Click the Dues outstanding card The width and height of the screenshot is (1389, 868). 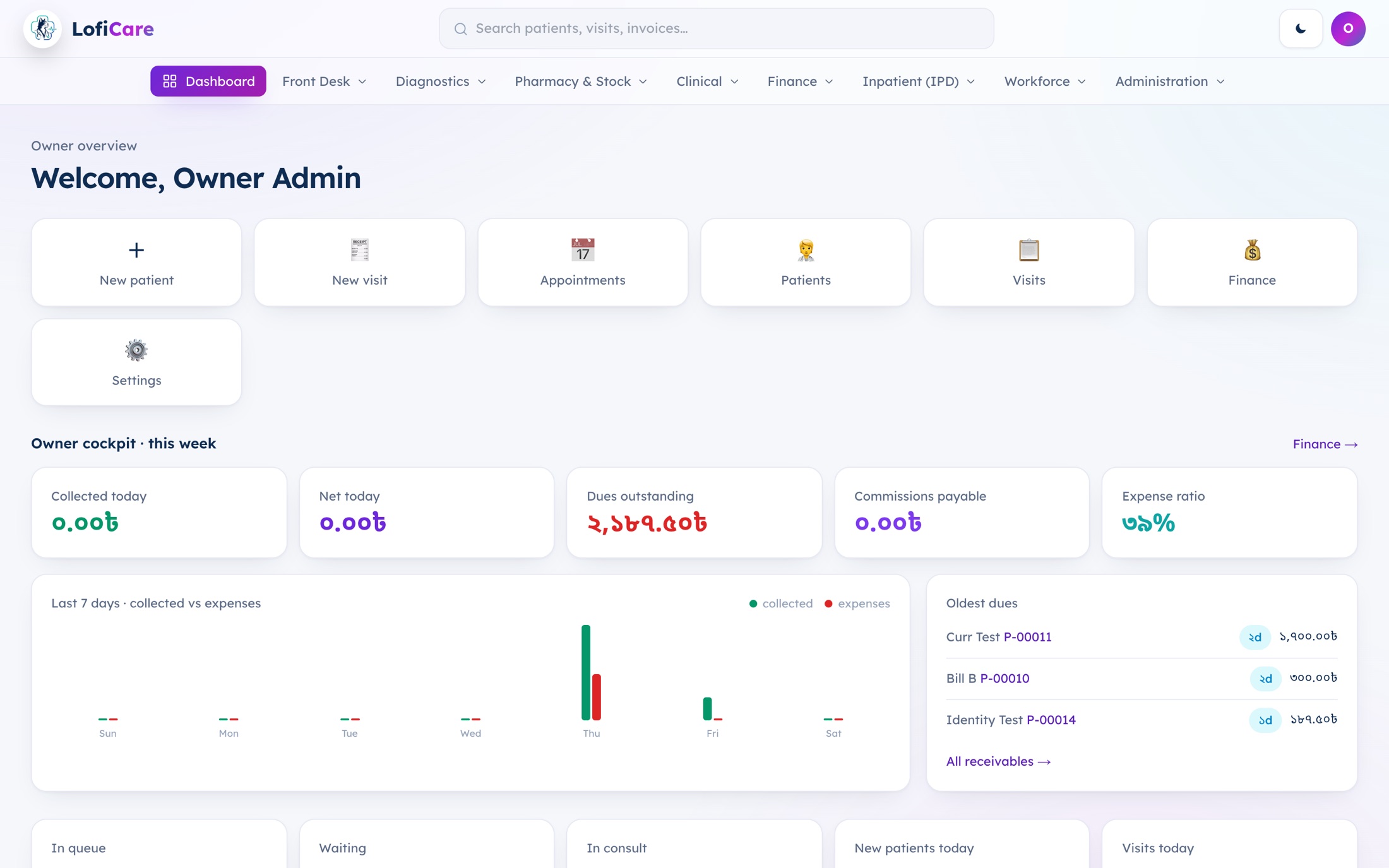pyautogui.click(x=694, y=513)
